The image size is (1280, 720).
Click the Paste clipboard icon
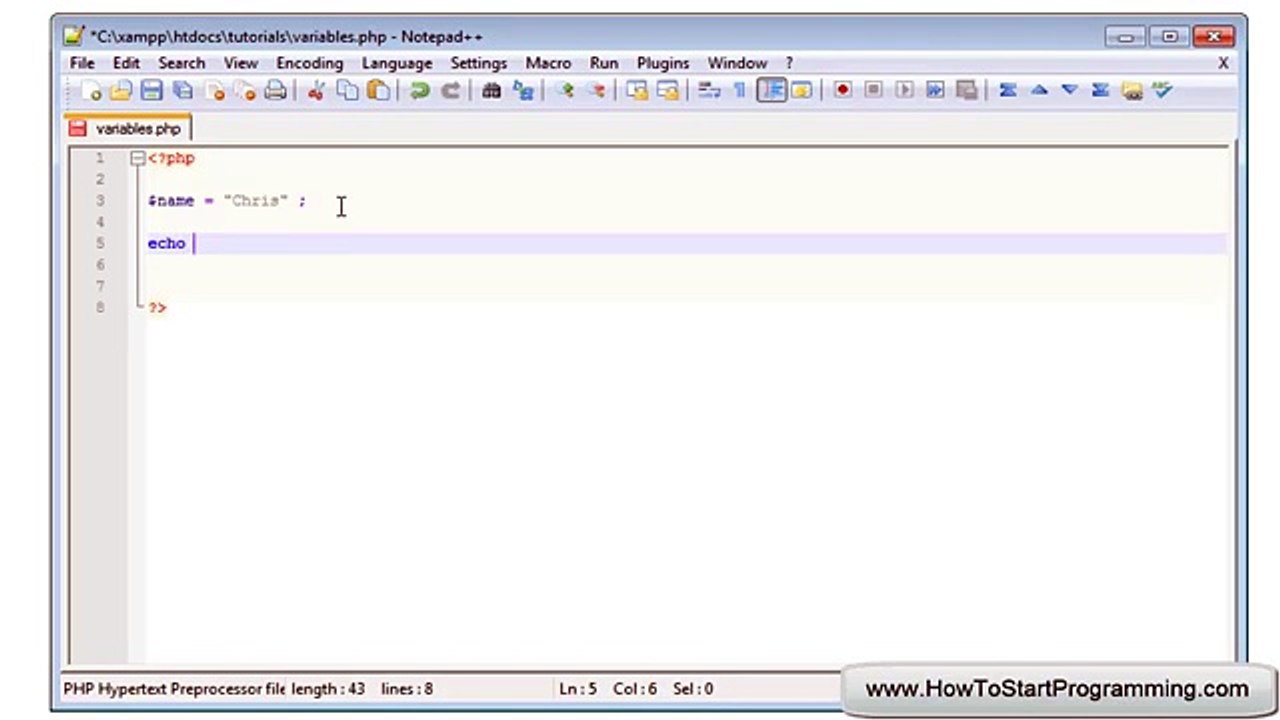tap(378, 91)
